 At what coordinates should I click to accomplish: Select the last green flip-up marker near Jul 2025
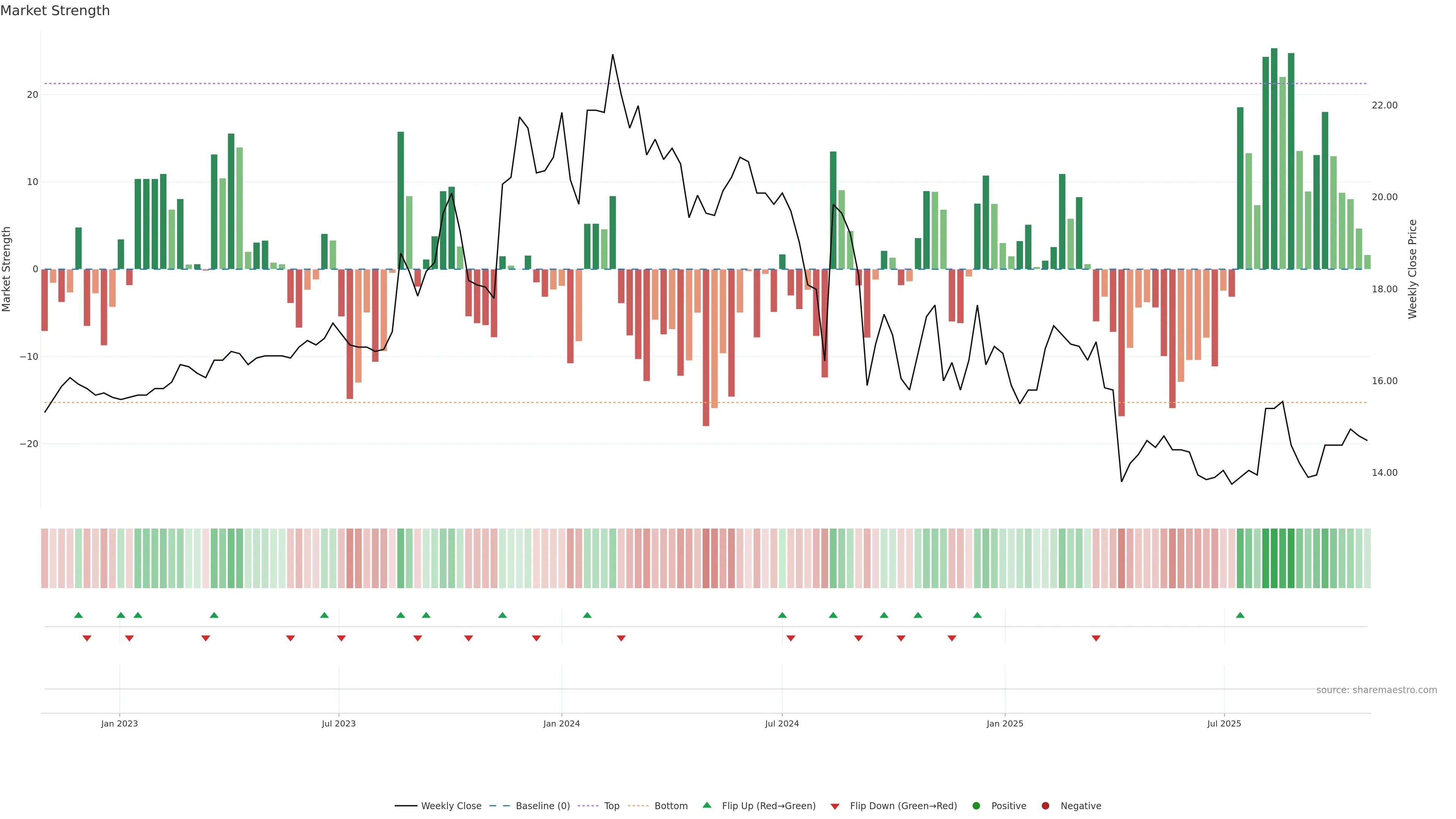(1240, 615)
